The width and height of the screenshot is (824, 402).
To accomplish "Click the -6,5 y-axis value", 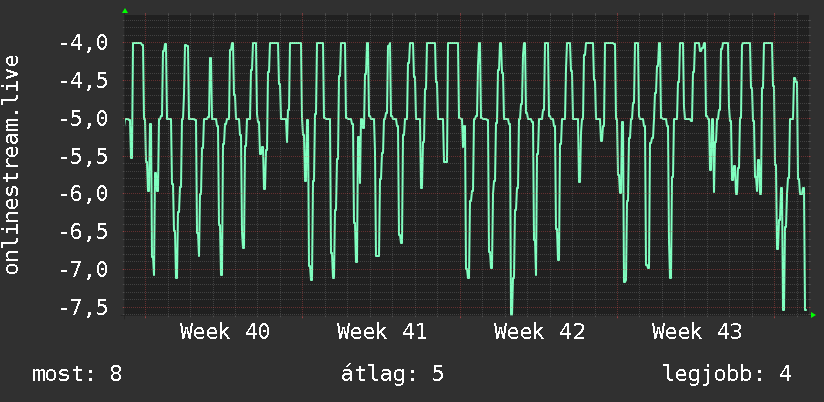I will [x=84, y=231].
